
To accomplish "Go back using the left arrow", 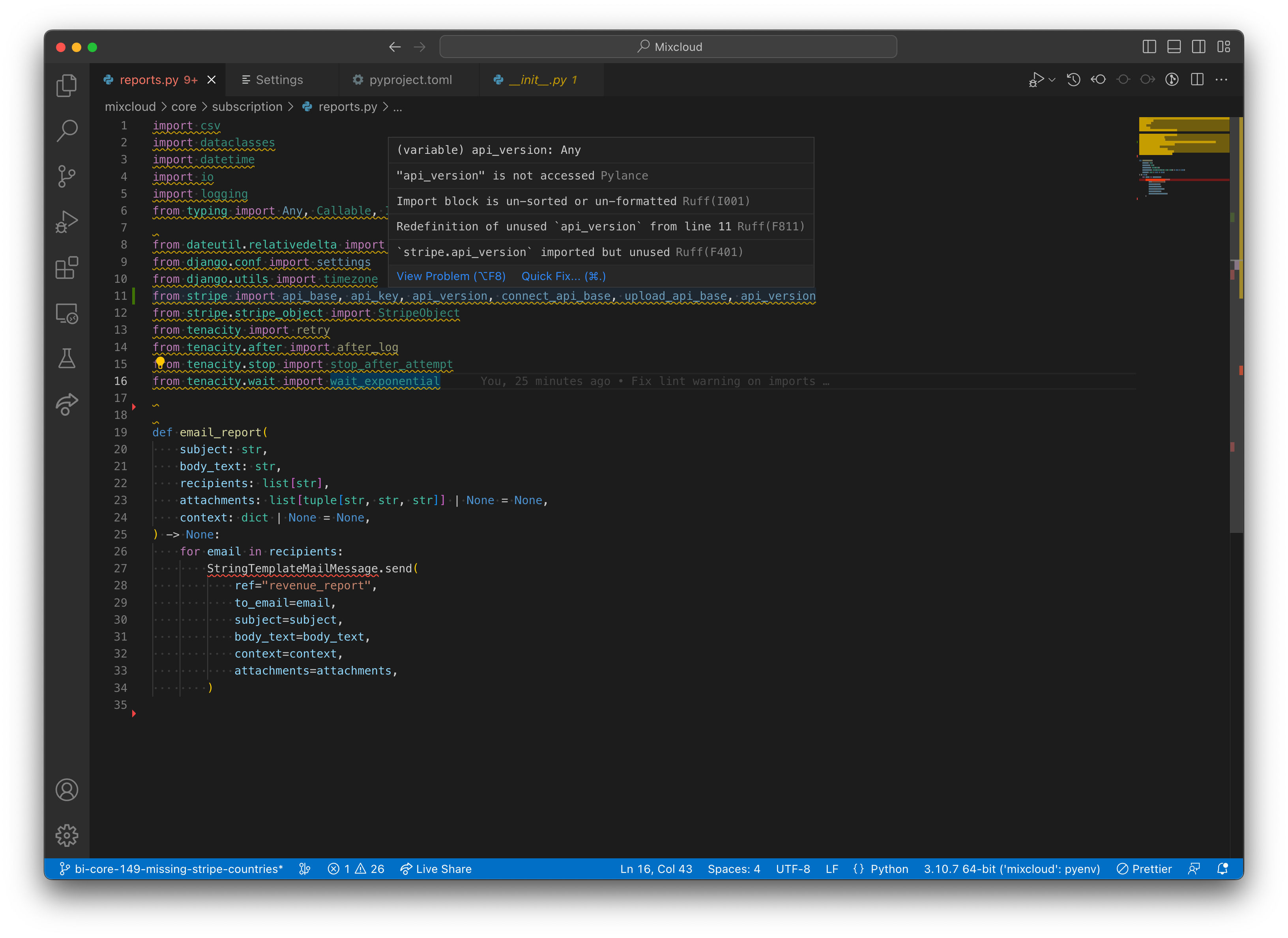I will click(x=395, y=47).
